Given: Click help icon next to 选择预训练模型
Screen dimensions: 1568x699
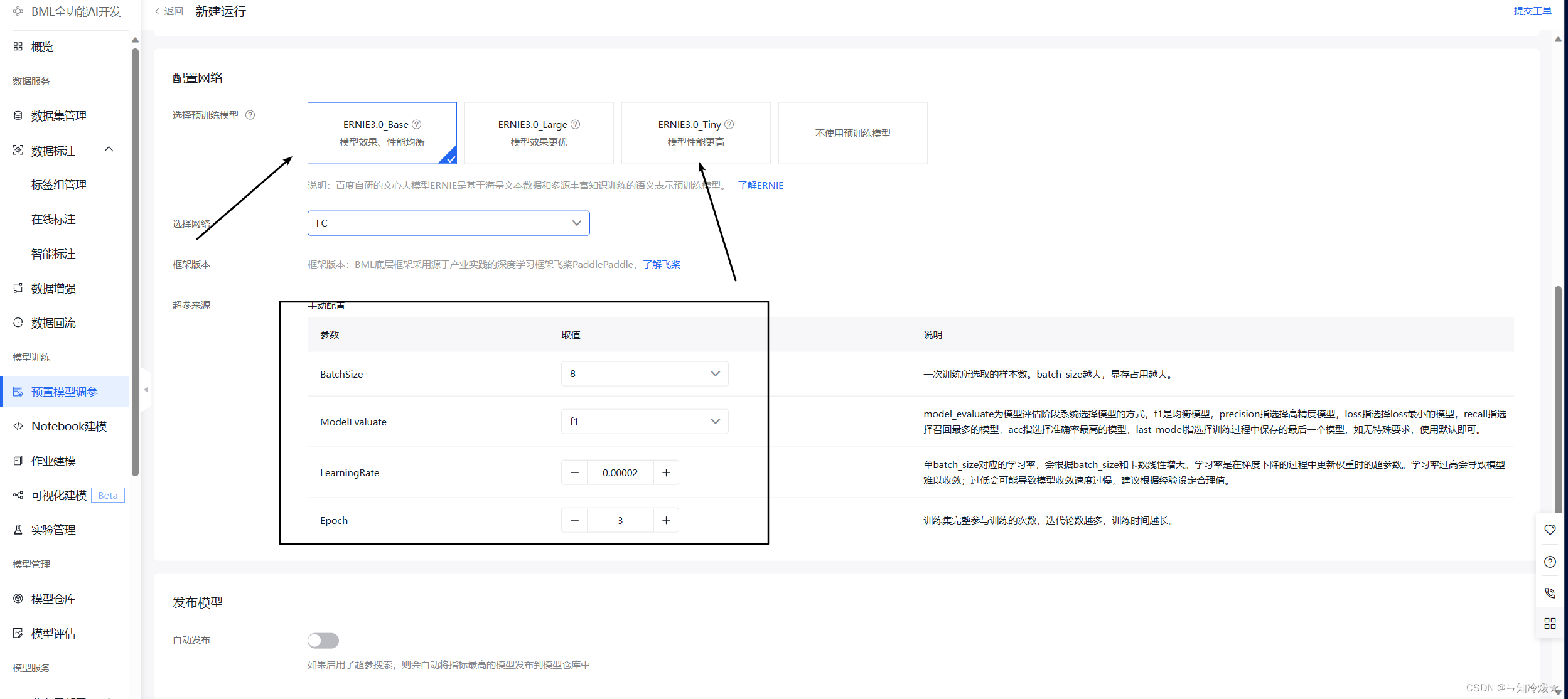Looking at the screenshot, I should [x=250, y=115].
